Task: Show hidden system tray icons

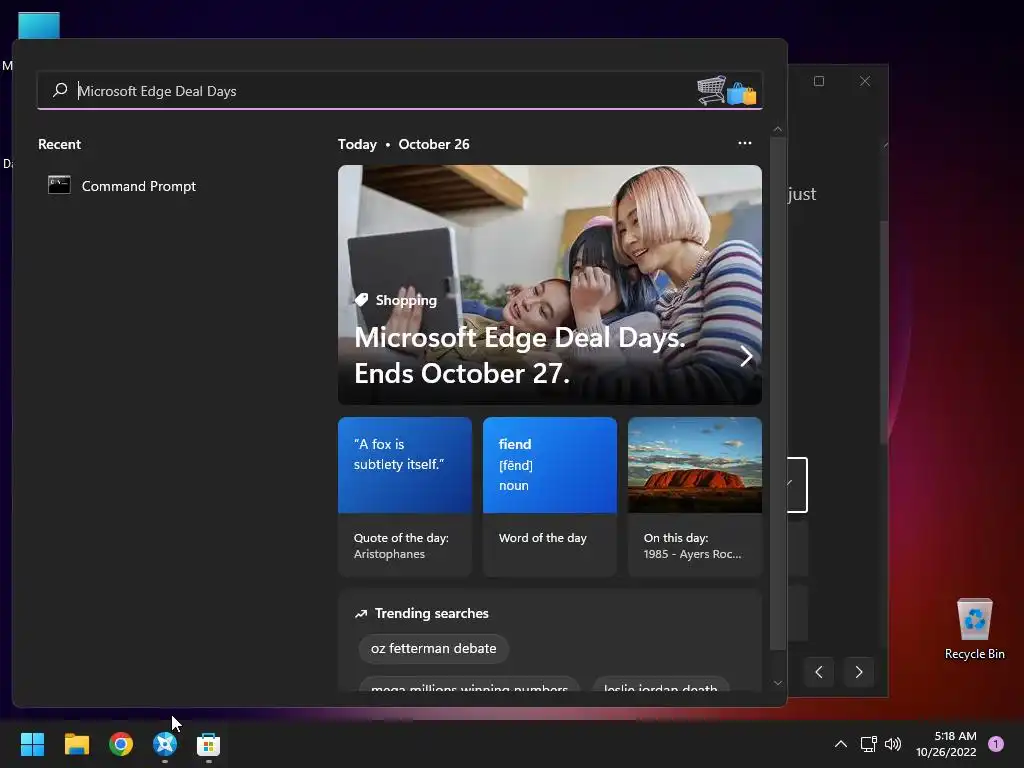Action: (x=841, y=744)
